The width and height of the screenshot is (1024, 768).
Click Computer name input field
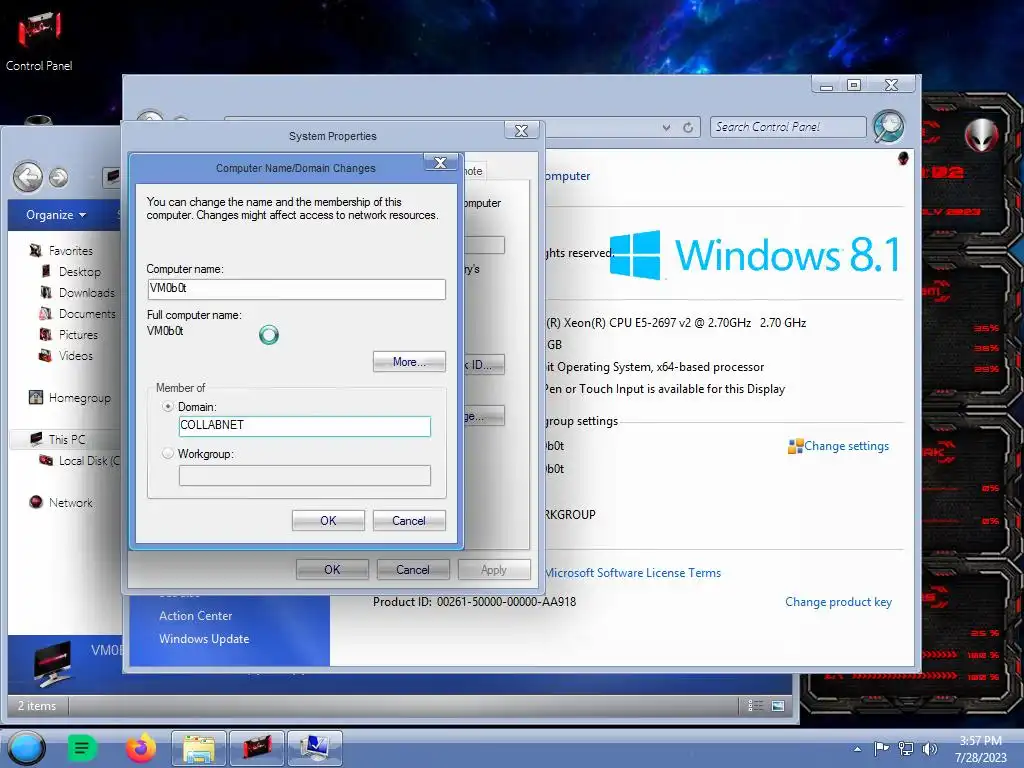pyautogui.click(x=296, y=289)
